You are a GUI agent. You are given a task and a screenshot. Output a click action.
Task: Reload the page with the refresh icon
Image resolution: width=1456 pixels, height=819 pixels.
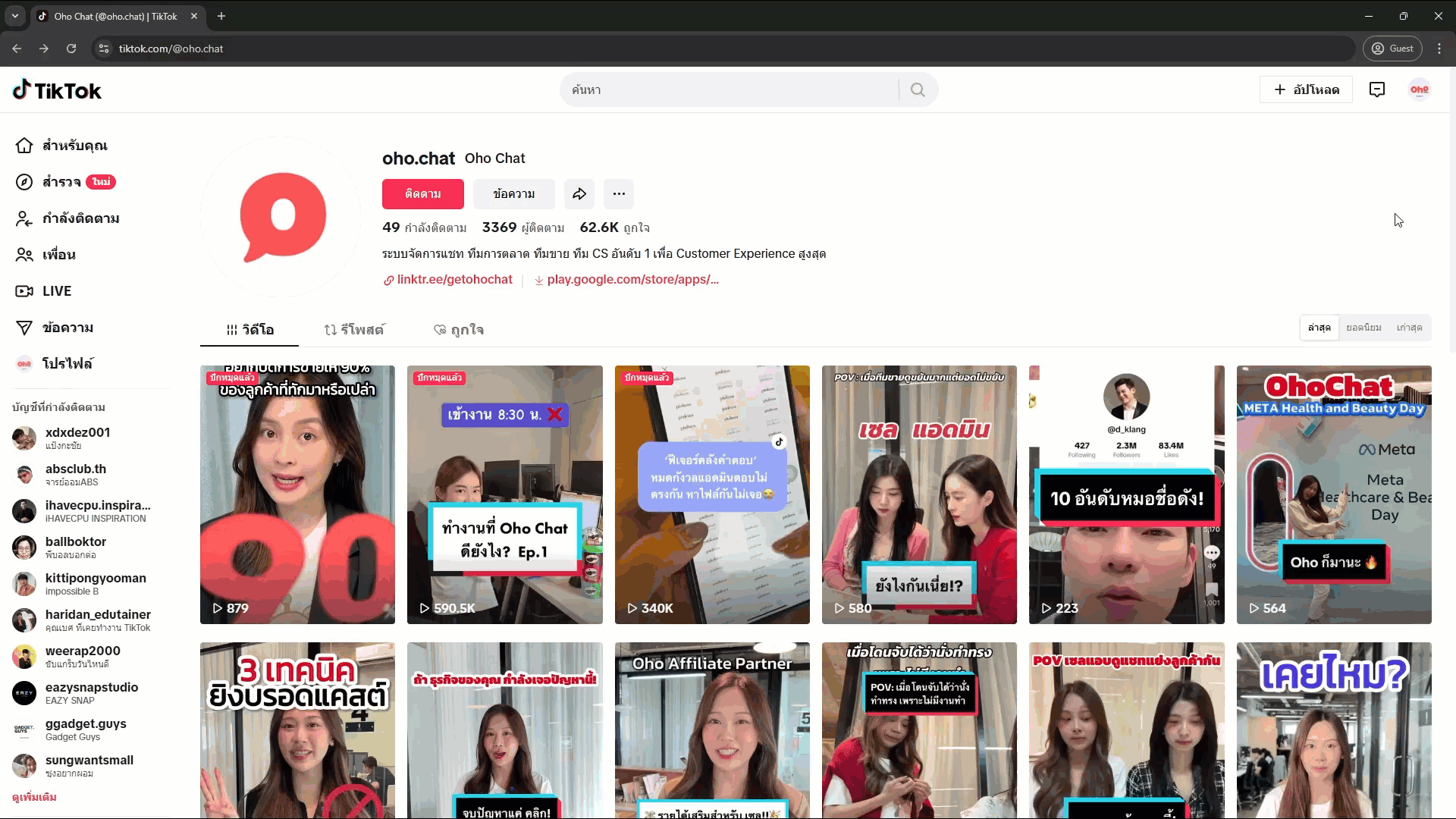71,49
